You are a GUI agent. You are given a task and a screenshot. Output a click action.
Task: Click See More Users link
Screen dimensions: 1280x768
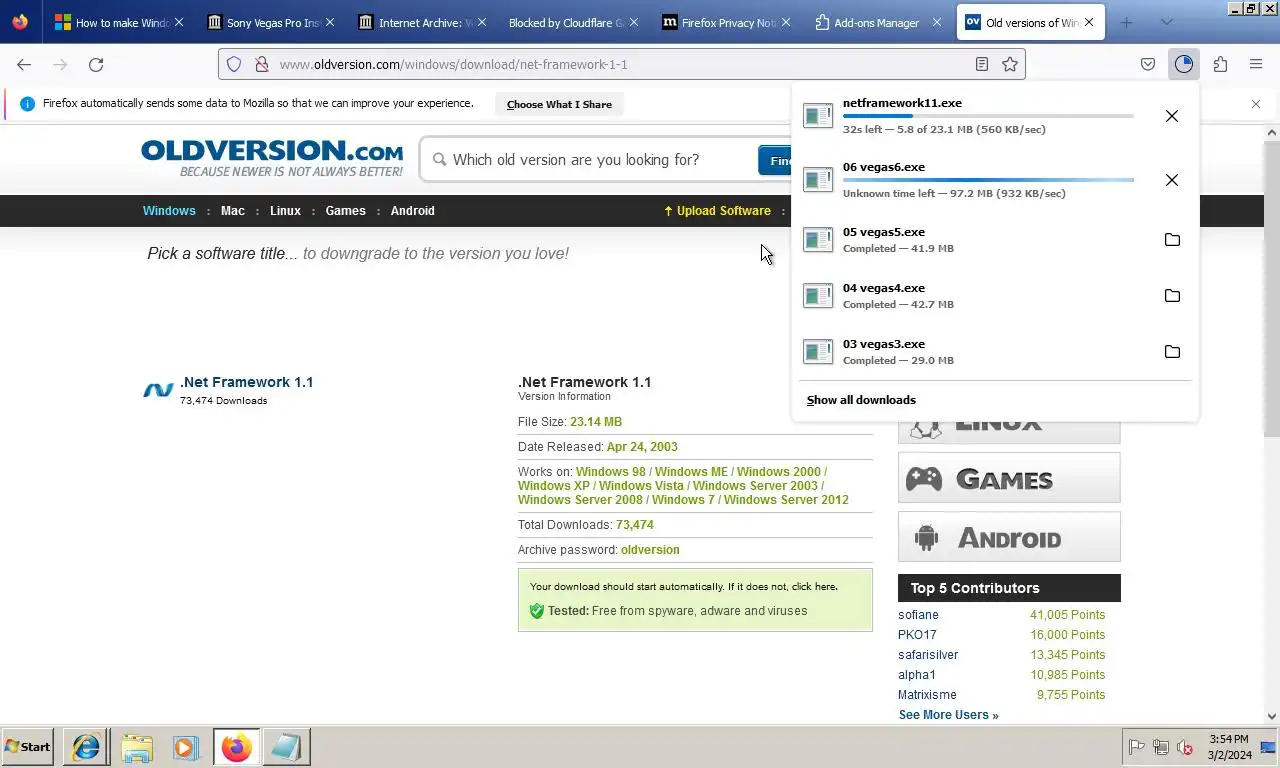(x=948, y=715)
